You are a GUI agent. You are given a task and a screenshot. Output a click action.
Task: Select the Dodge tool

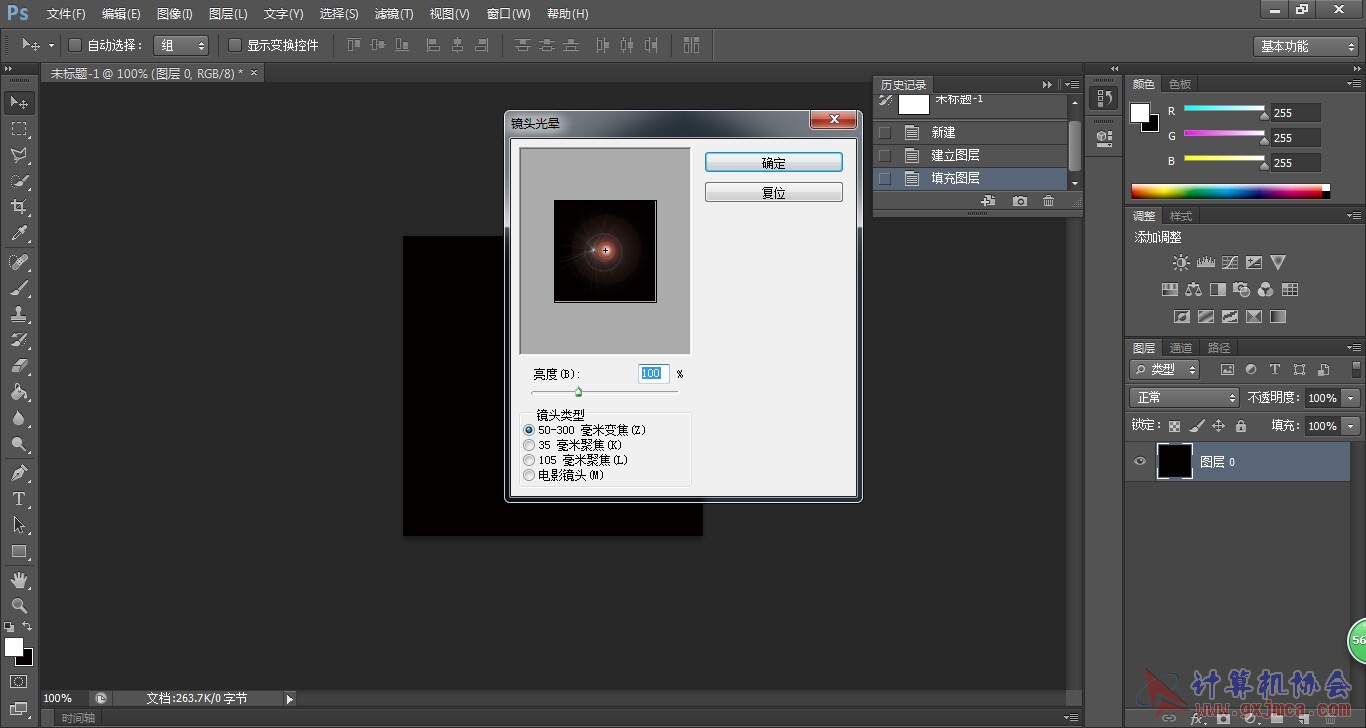tap(19, 444)
